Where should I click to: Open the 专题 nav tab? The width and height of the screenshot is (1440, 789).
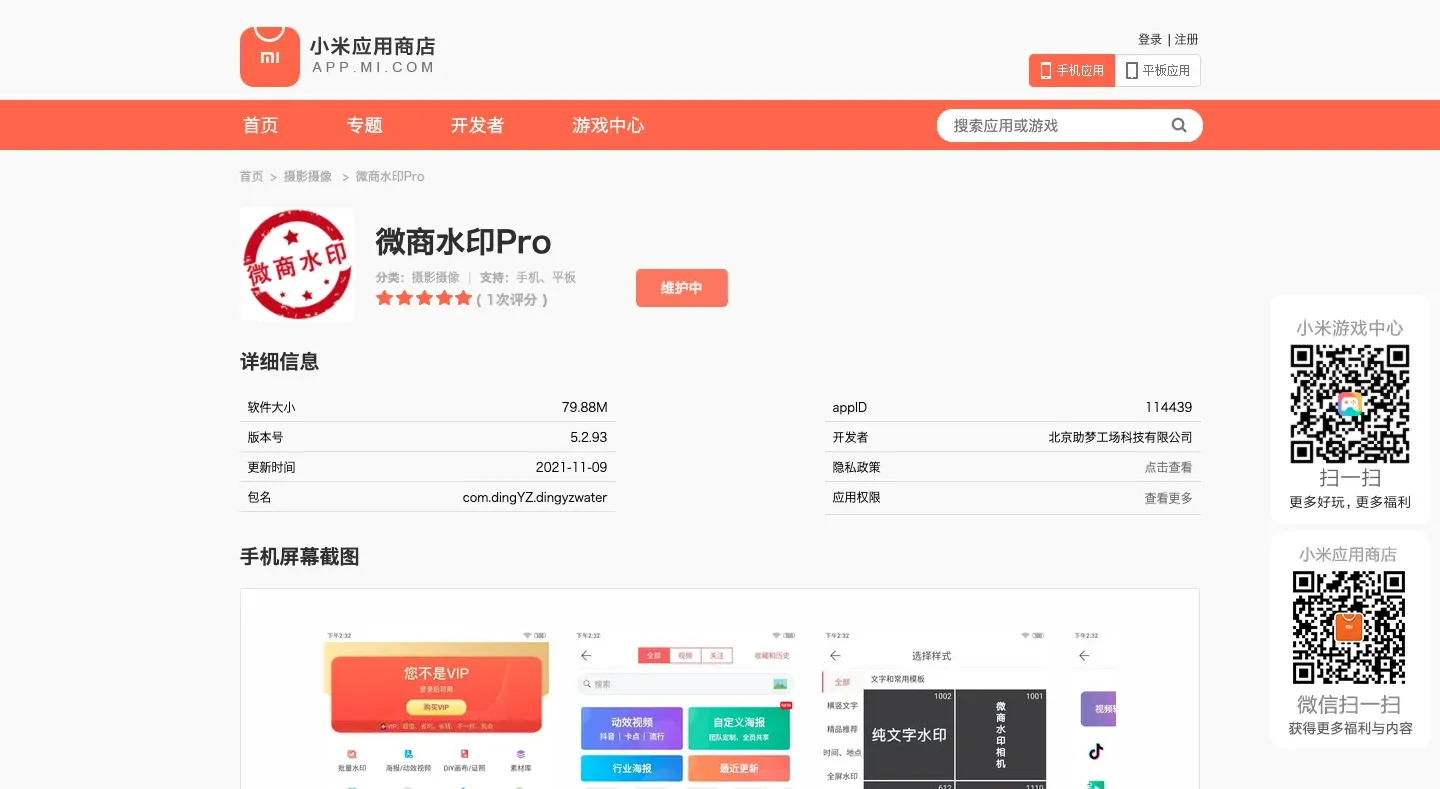pos(365,125)
